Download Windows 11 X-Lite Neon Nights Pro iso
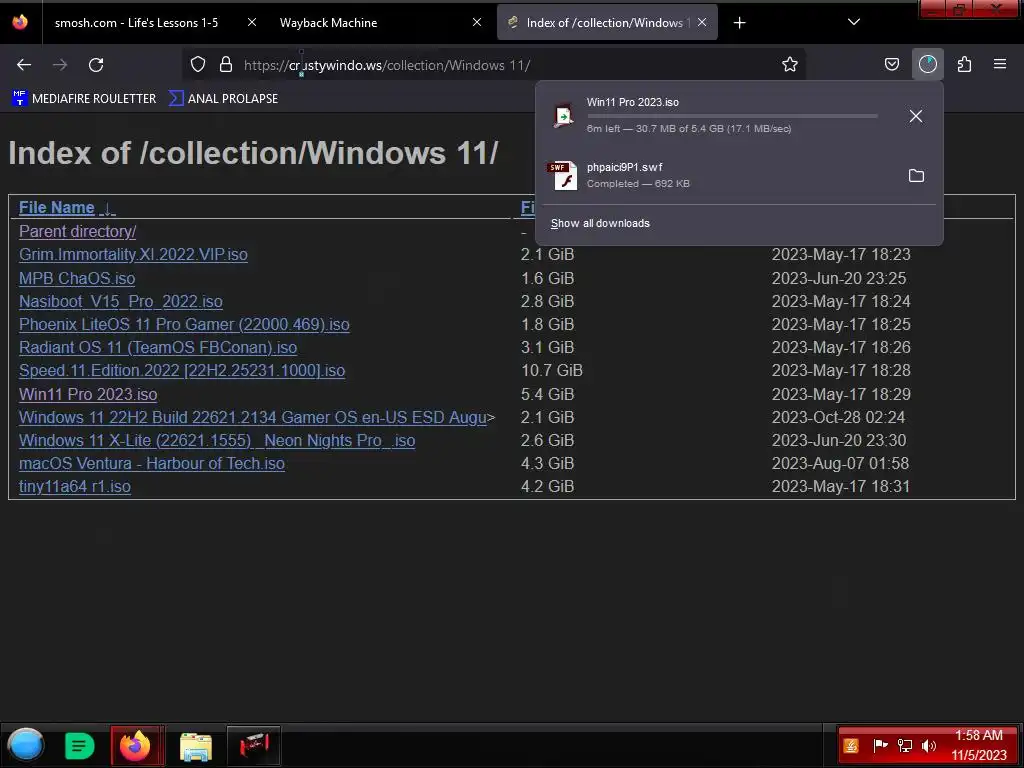 pyautogui.click(x=217, y=440)
